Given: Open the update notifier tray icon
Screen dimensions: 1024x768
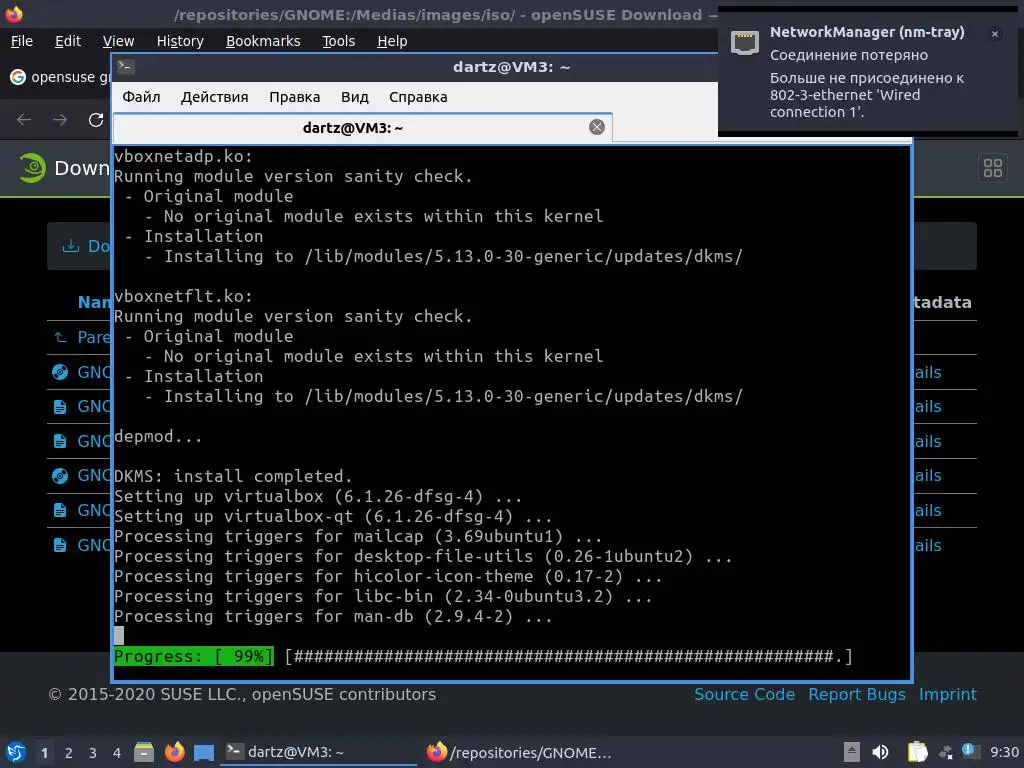Looking at the screenshot, I should coord(970,752).
